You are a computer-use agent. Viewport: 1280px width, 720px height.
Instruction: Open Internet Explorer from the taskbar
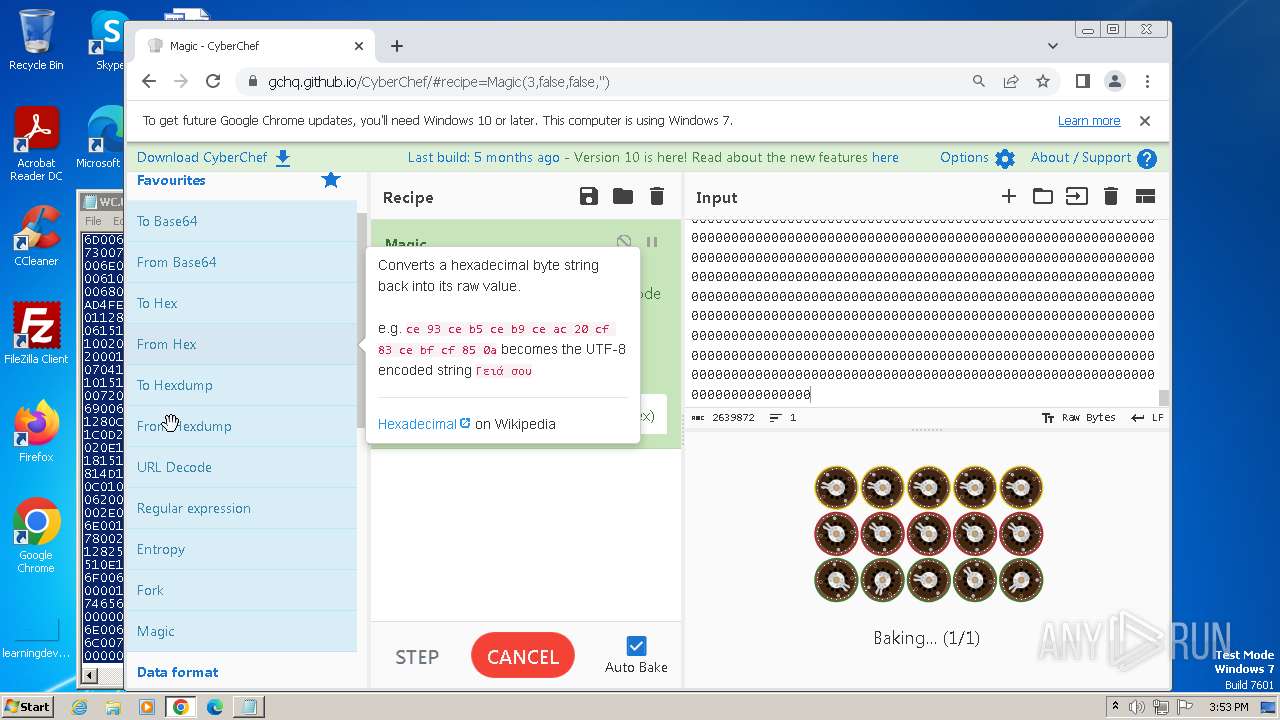coord(80,707)
